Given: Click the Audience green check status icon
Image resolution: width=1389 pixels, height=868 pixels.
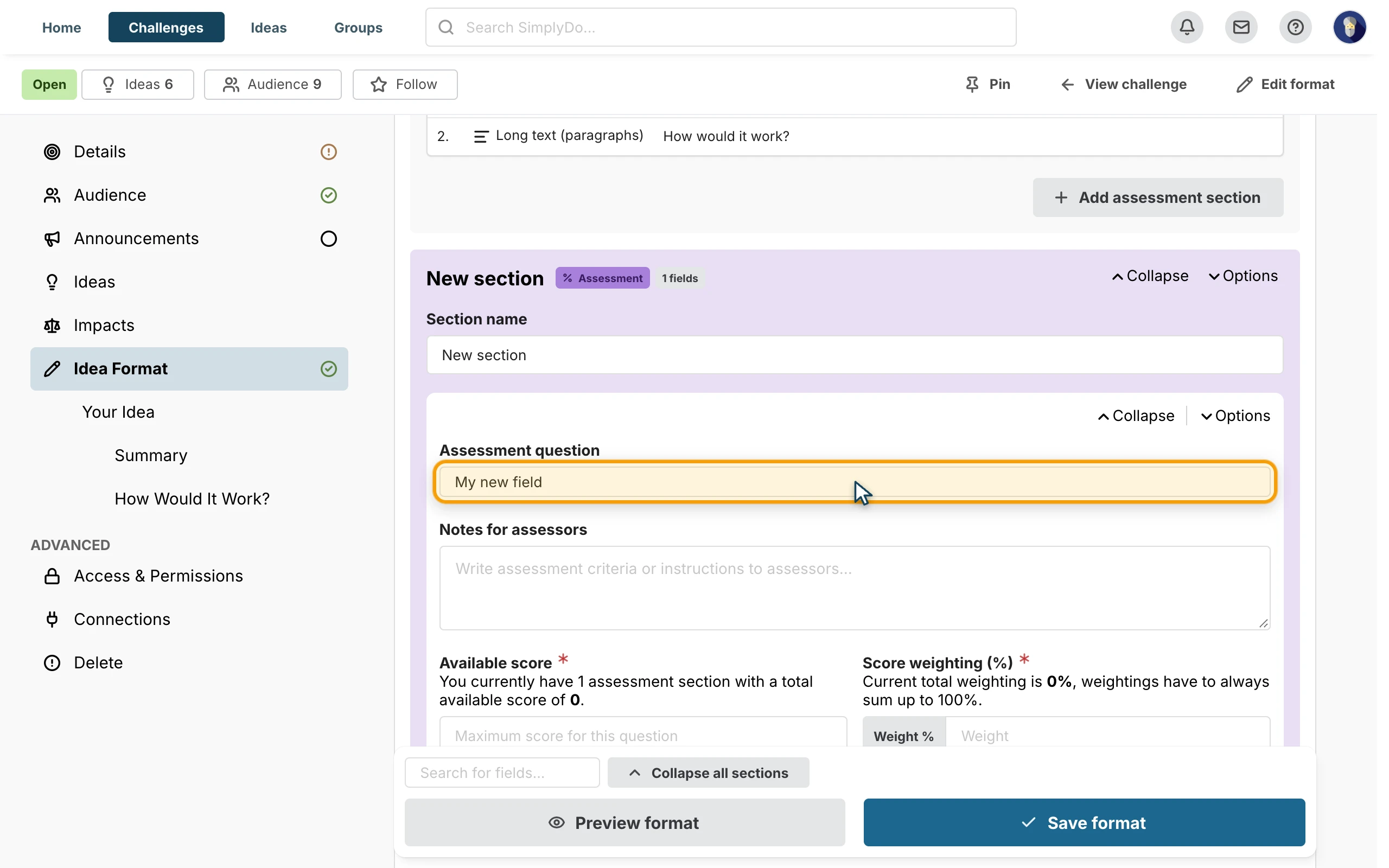Looking at the screenshot, I should tap(328, 195).
